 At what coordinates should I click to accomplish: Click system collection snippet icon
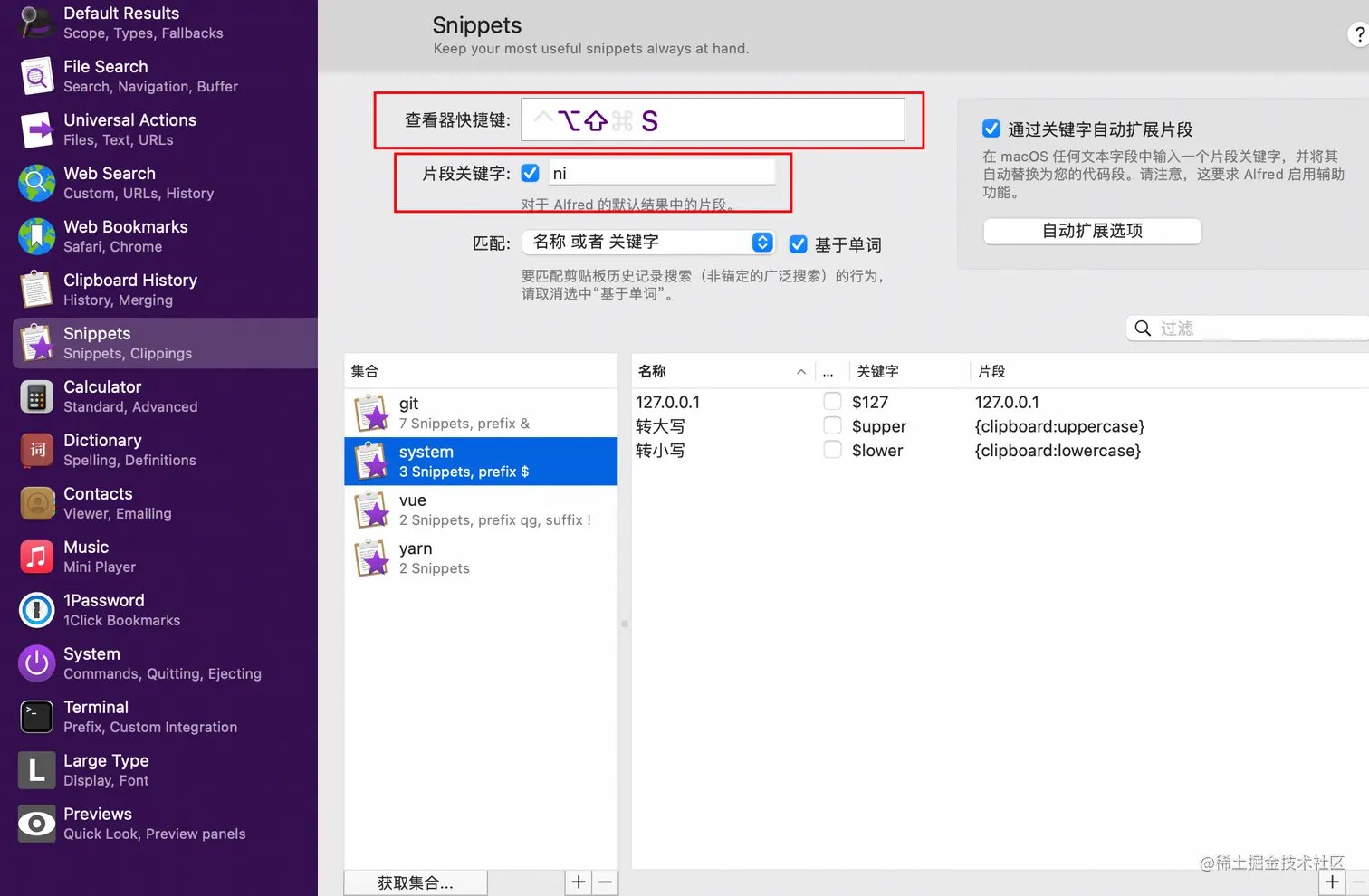371,462
